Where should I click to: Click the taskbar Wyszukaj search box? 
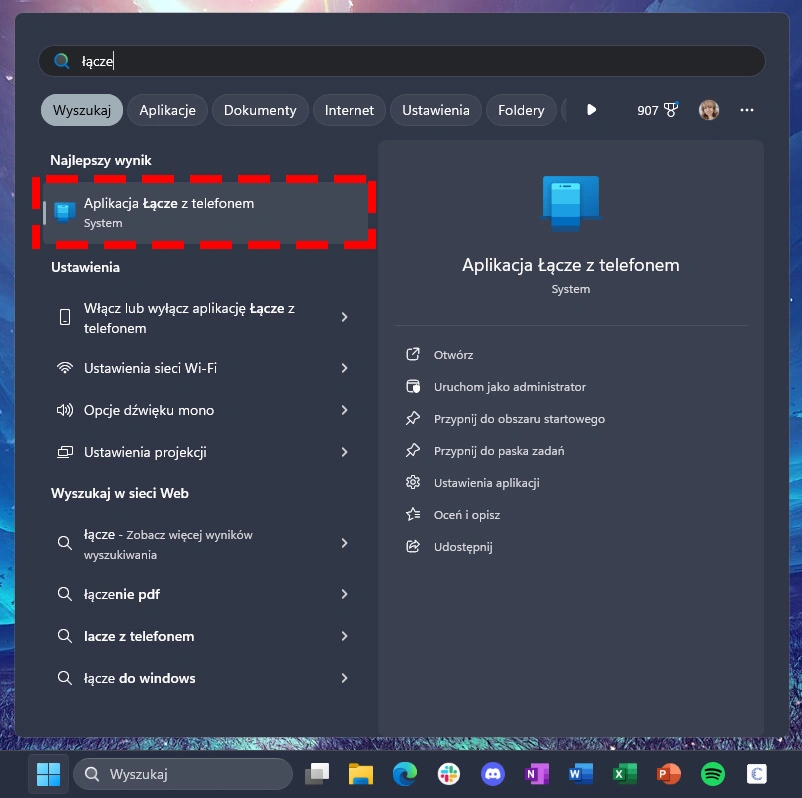(x=183, y=774)
